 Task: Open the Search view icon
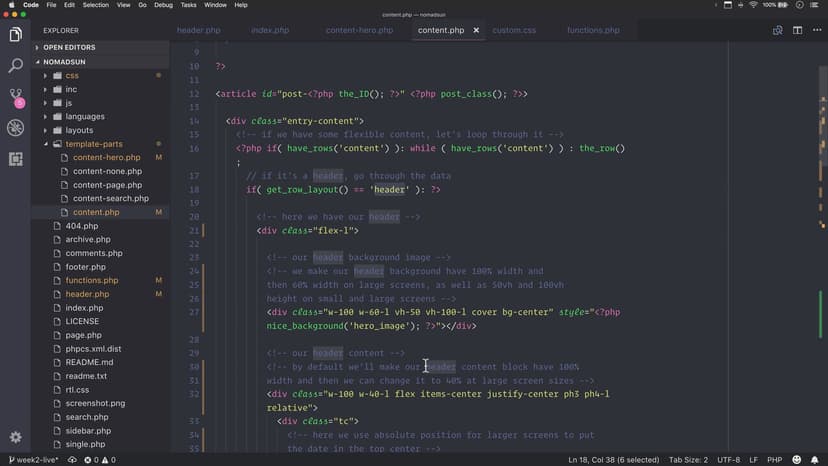[15, 66]
